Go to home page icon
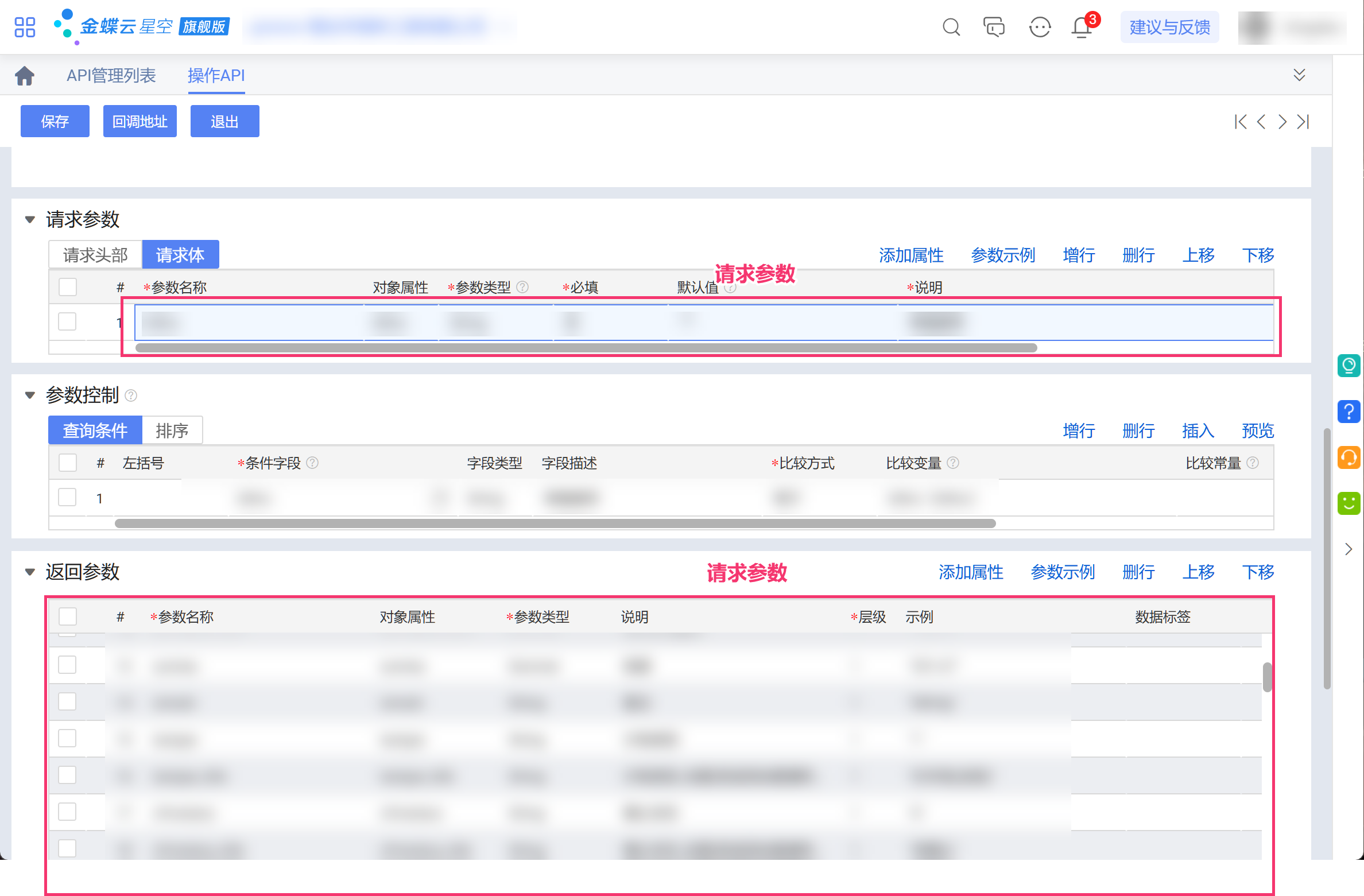This screenshot has height=896, width=1364. [25, 75]
